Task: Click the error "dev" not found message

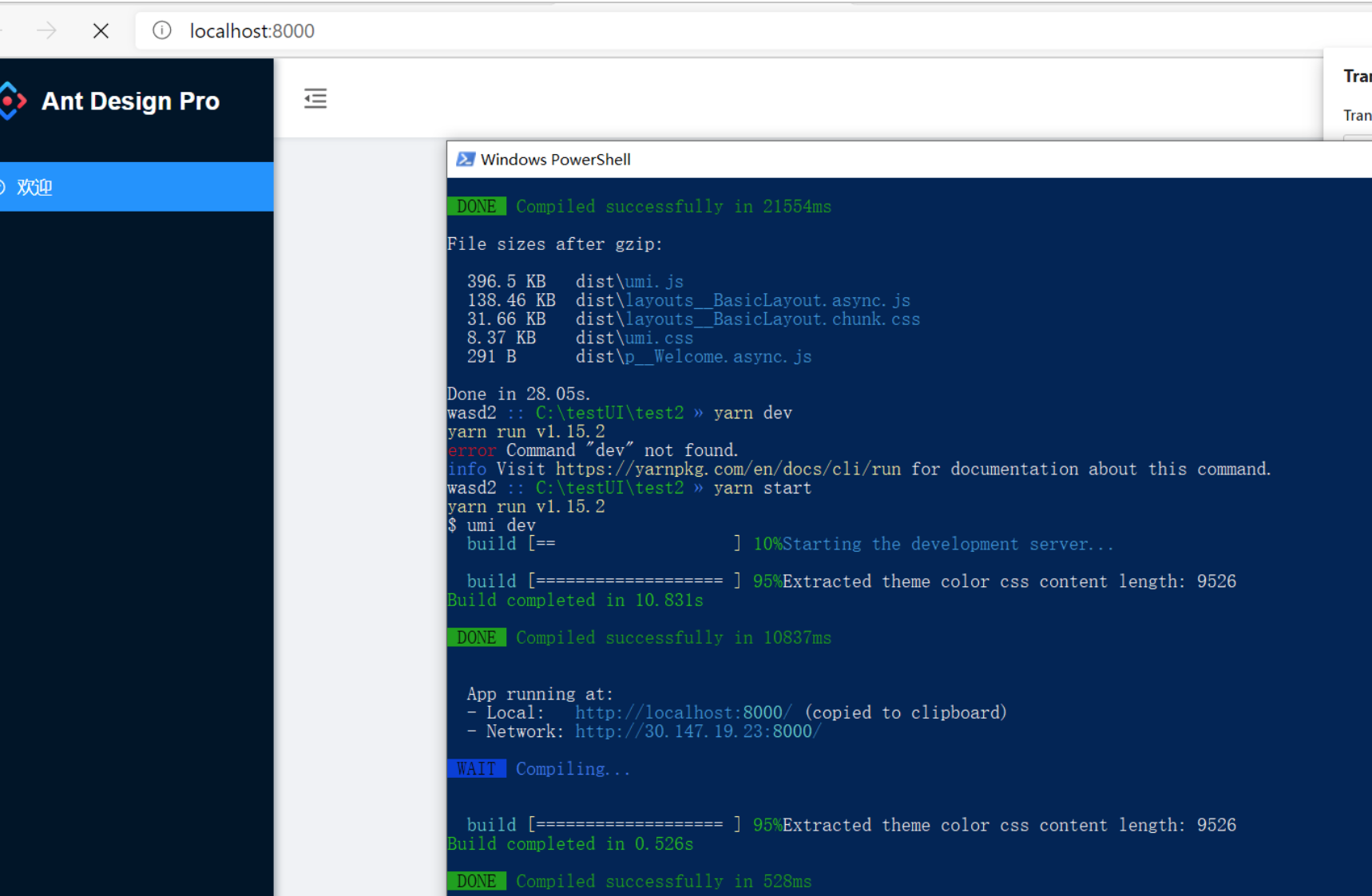Action: [593, 450]
